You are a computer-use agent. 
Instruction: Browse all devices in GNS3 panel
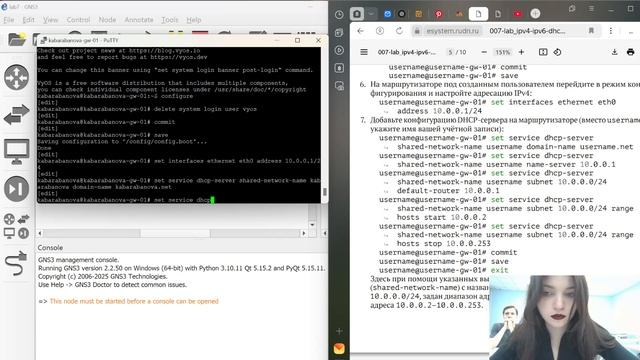pos(16,226)
